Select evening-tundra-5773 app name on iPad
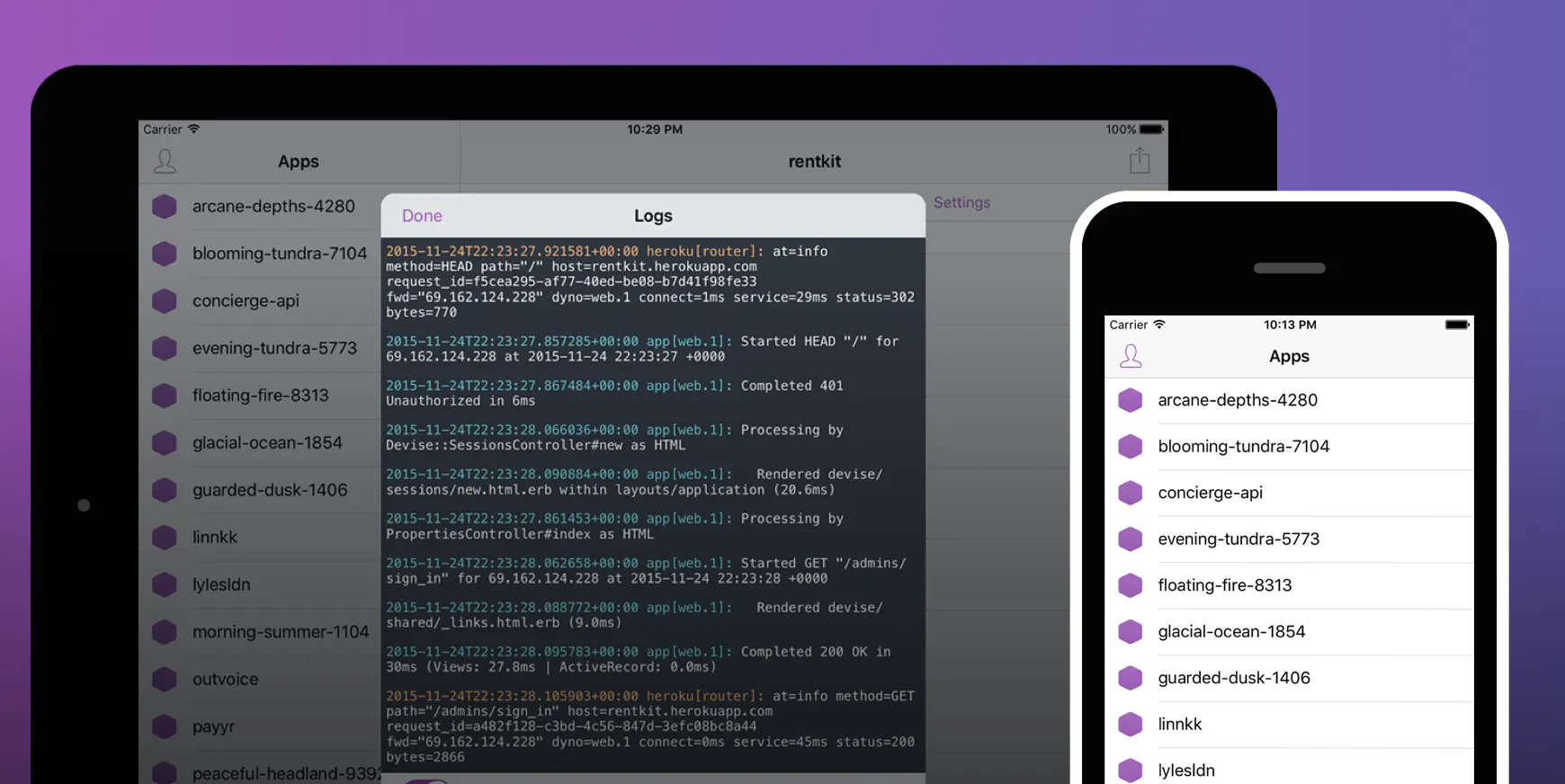The height and width of the screenshot is (784, 1565). 274,348
